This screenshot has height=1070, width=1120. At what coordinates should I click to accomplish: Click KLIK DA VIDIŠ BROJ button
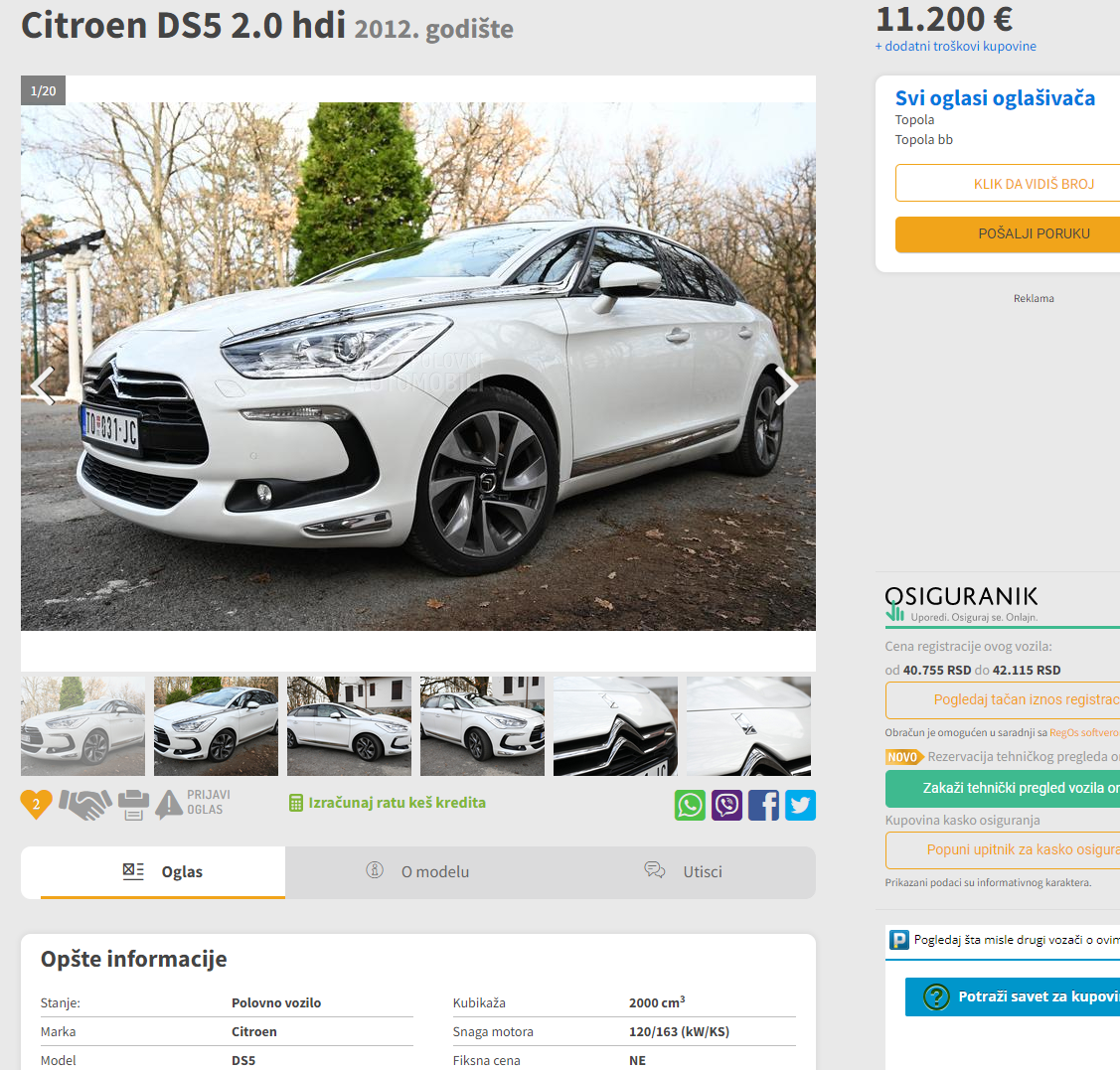pos(1008,184)
